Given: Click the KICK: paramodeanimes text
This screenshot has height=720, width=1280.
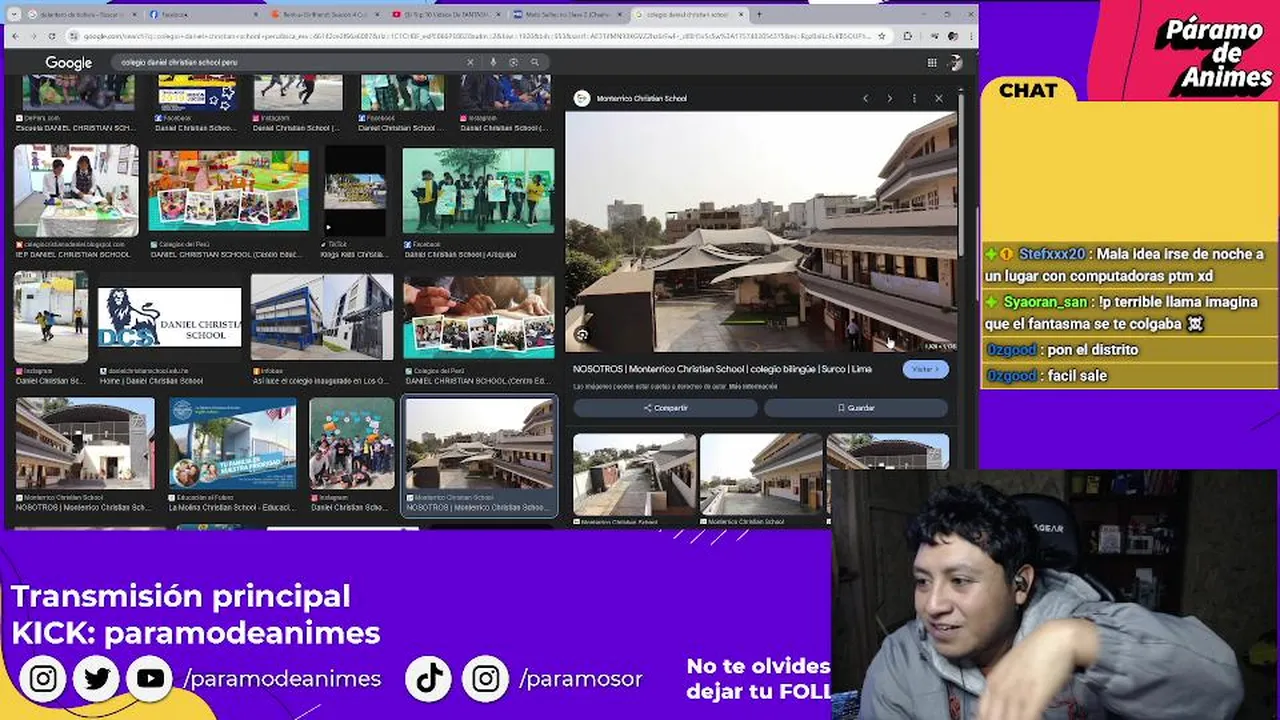Looking at the screenshot, I should [196, 633].
